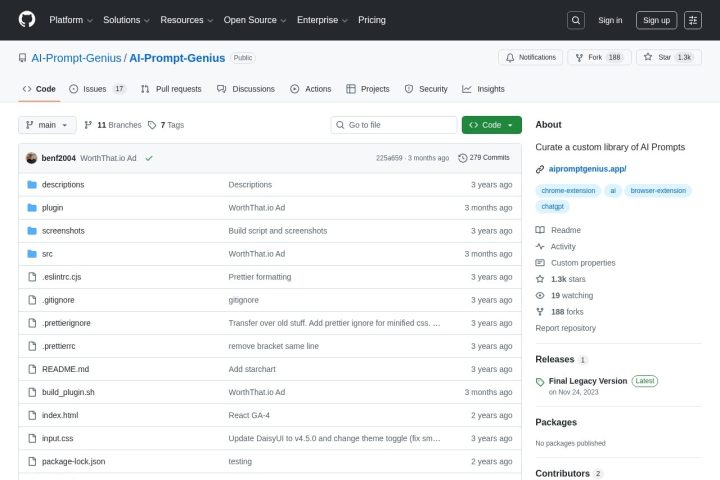The image size is (720, 480).
Task: Fork the repository using the Fork button
Action: [599, 57]
